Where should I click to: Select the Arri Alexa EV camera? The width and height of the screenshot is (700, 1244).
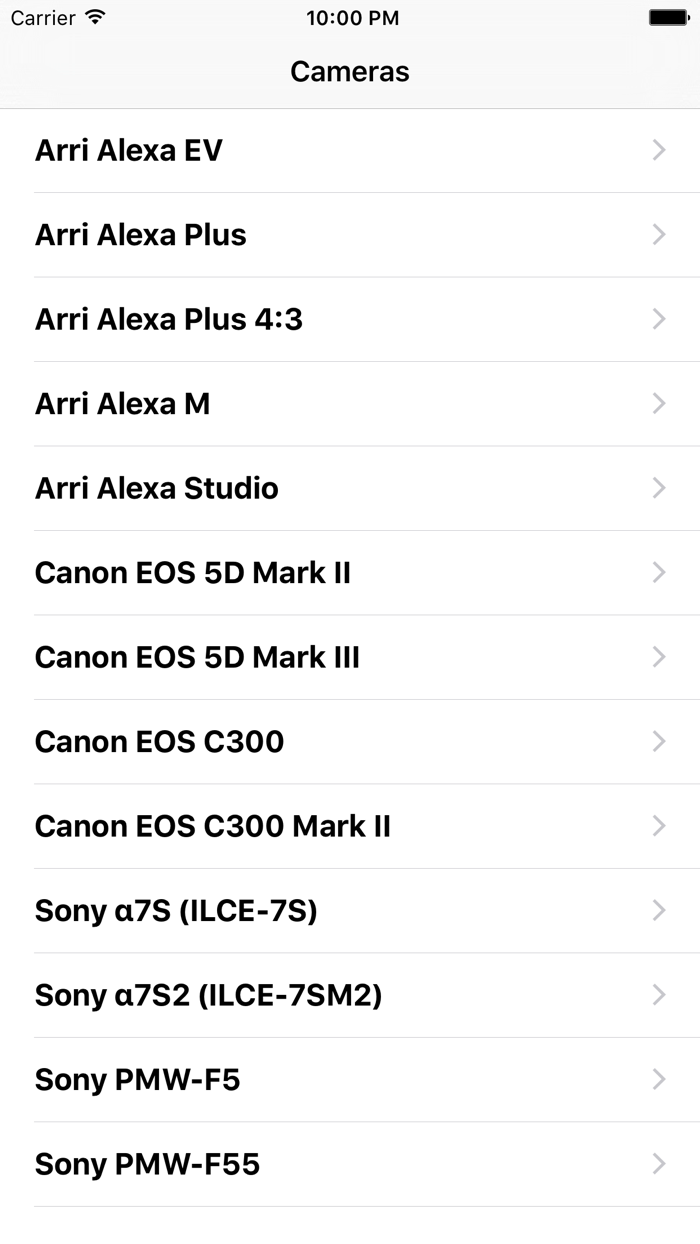click(128, 150)
